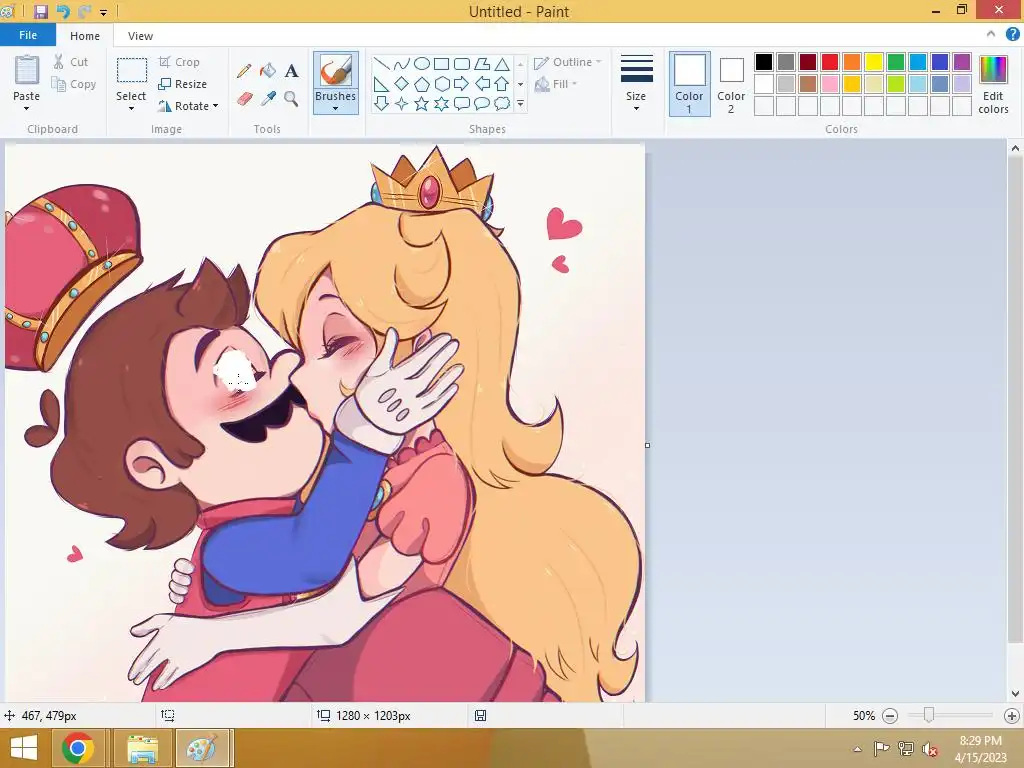Click the Windows Start button
Viewport: 1024px width, 768px height.
24,748
